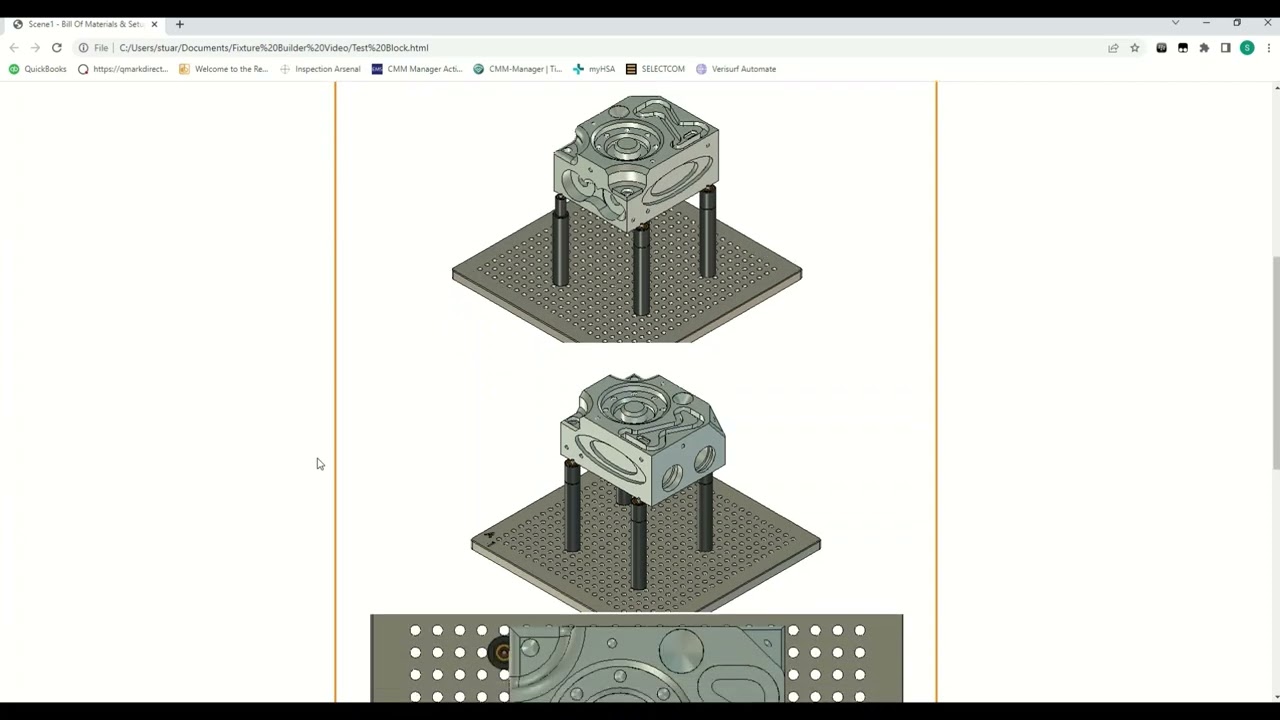
Task: Click the address bar file URL
Action: pyautogui.click(x=274, y=48)
